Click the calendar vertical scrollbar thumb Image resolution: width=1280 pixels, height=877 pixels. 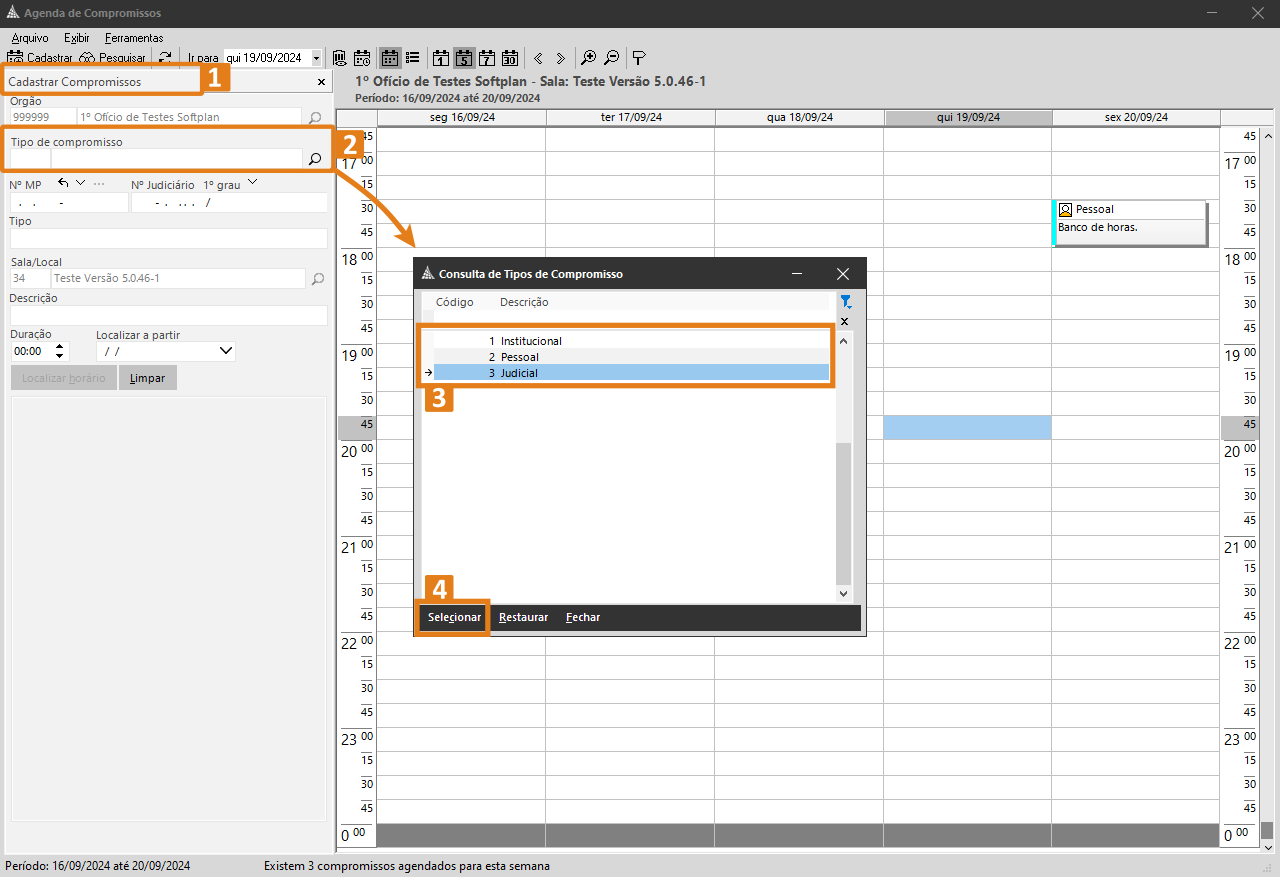coord(1267,831)
